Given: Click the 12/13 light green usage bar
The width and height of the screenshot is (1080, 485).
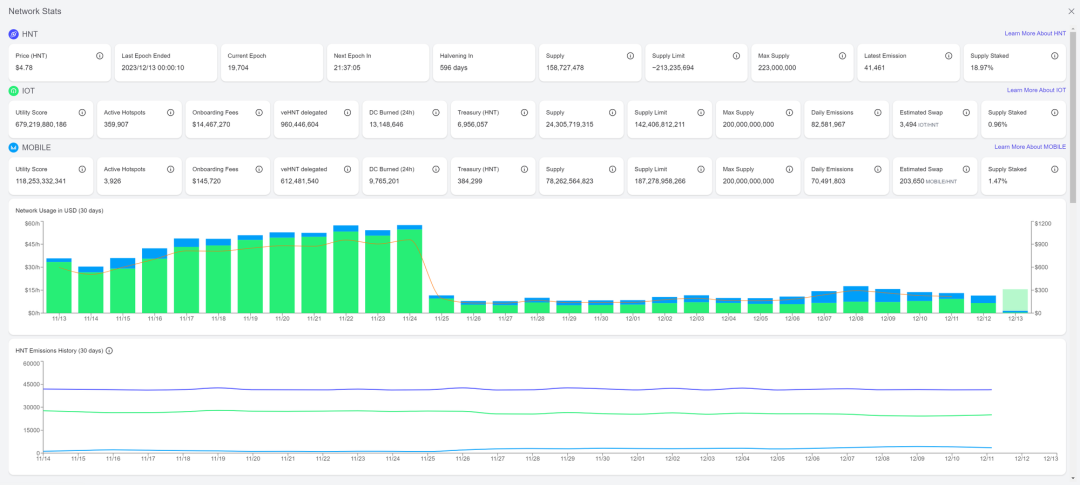Looking at the screenshot, I should point(1015,301).
